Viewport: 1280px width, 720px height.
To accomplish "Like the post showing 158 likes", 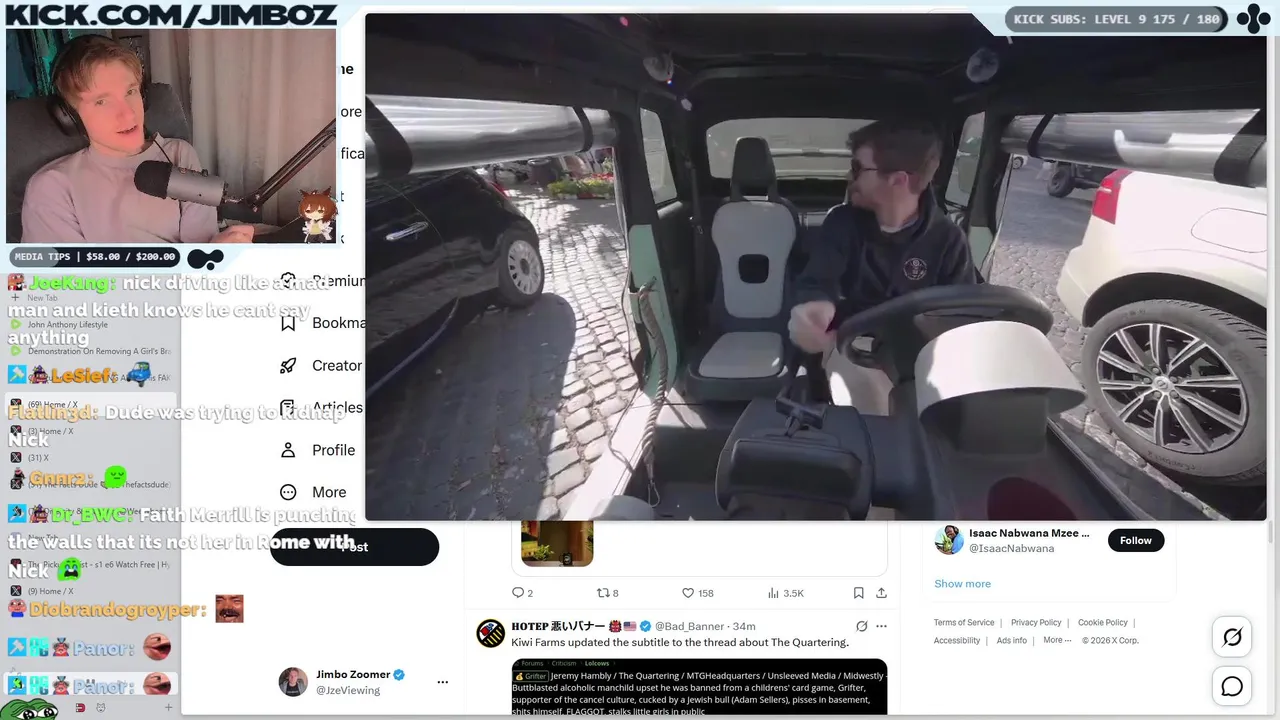I will [x=688, y=593].
